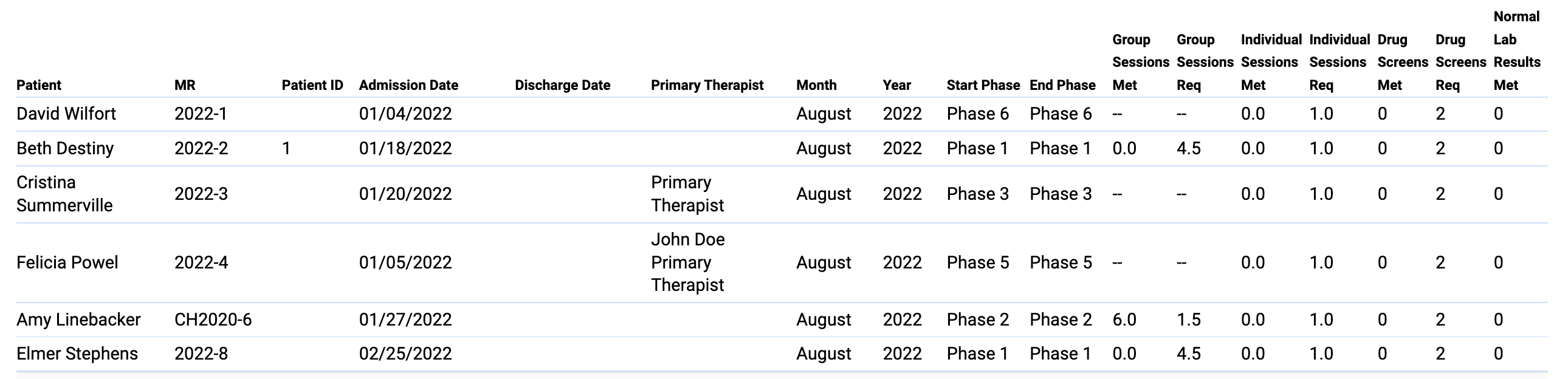Open Cristina Summerville's record

(x=64, y=194)
